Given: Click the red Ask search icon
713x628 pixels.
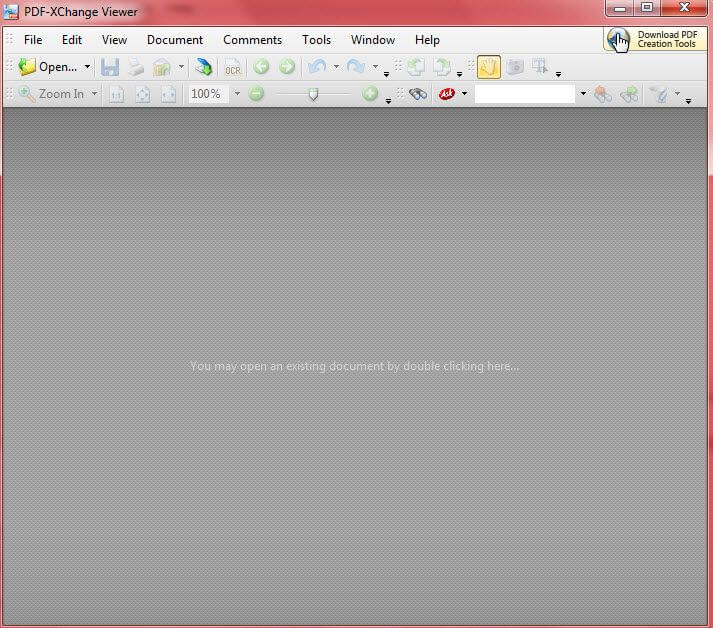Looking at the screenshot, I should [x=447, y=94].
